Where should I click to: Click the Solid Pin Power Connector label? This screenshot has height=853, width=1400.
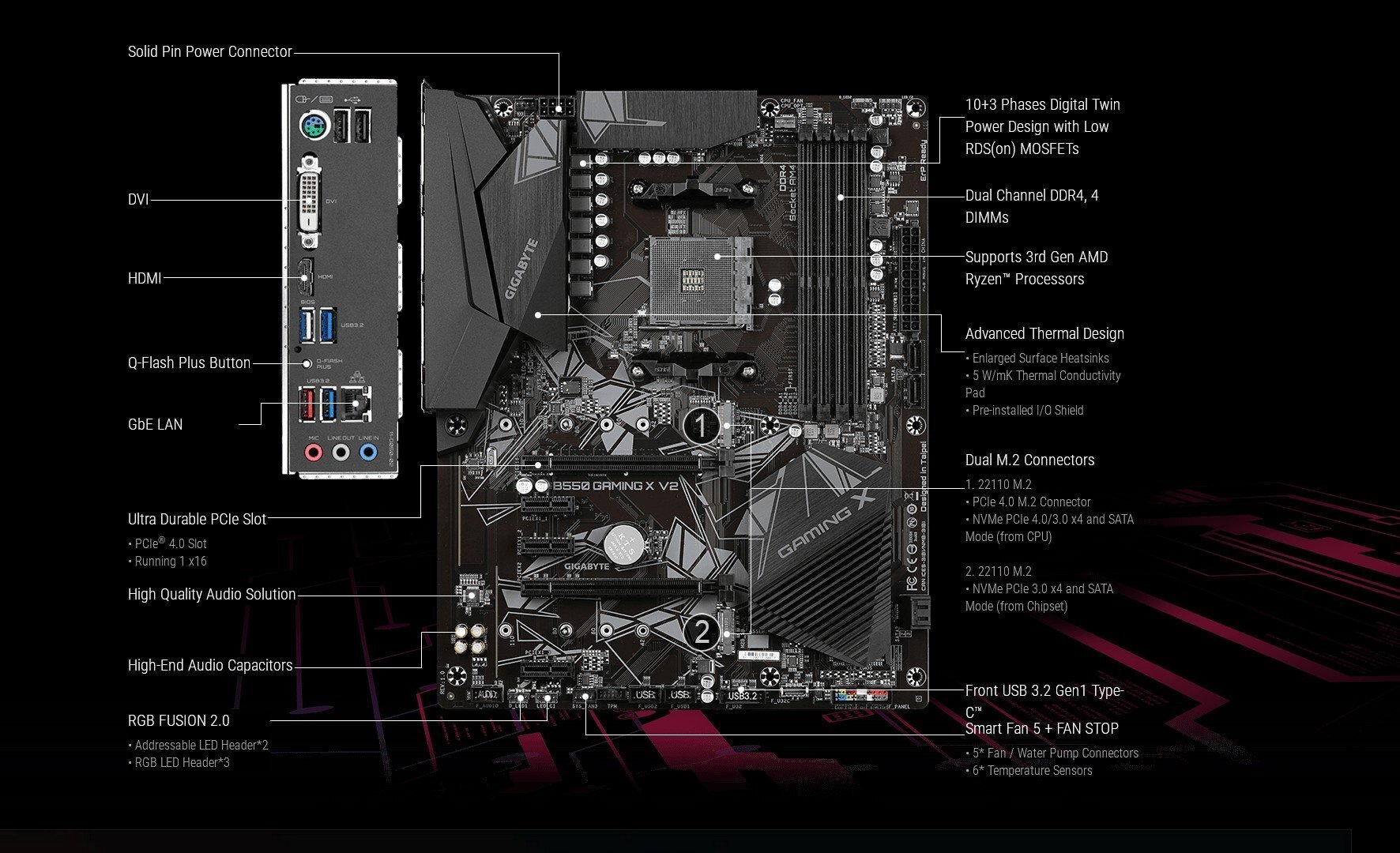tap(209, 51)
